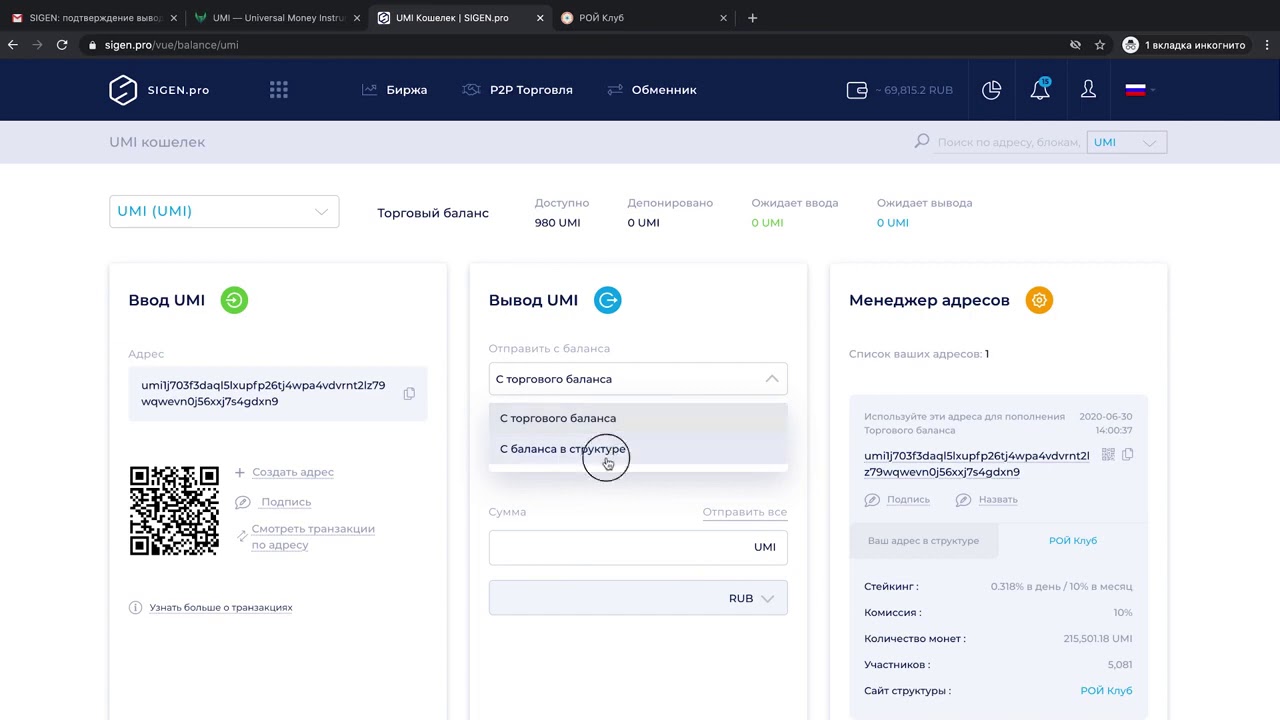
Task: Click the incognito profile indicator
Action: 1184,45
